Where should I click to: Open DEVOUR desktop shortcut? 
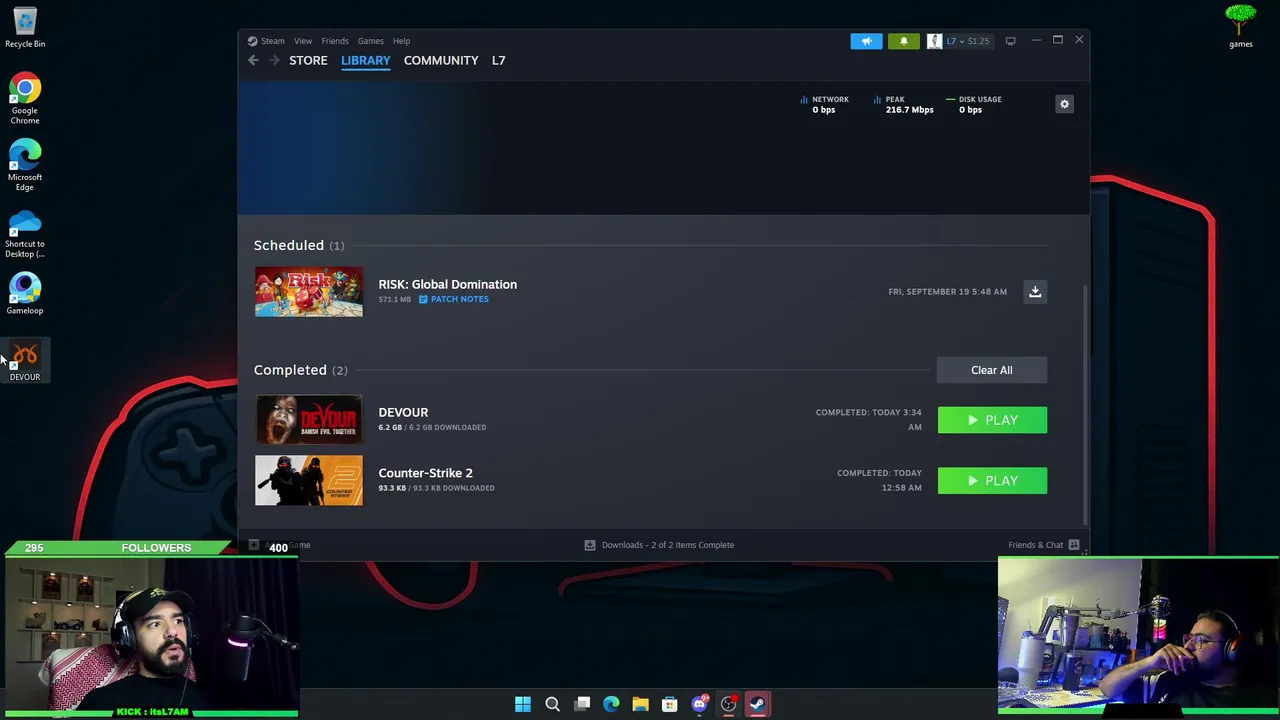(x=25, y=361)
